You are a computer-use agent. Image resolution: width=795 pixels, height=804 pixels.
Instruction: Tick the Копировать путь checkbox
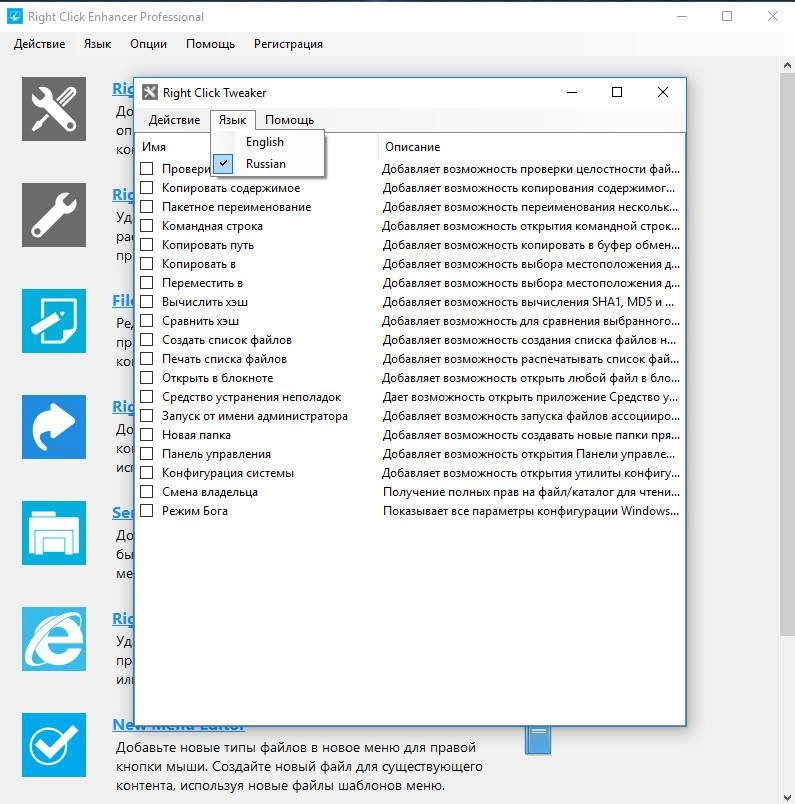[147, 245]
